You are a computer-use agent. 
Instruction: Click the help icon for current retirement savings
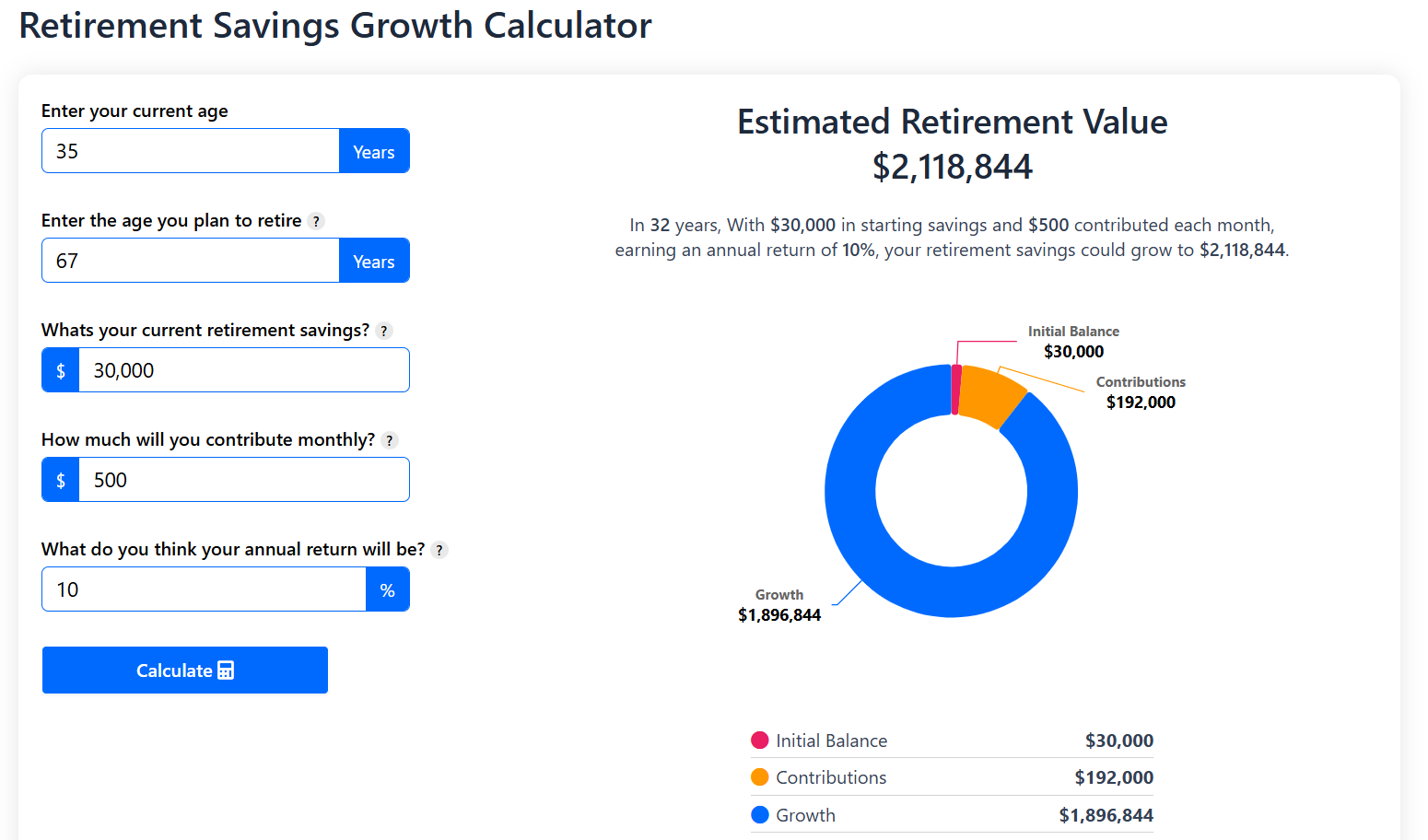pyautogui.click(x=384, y=331)
